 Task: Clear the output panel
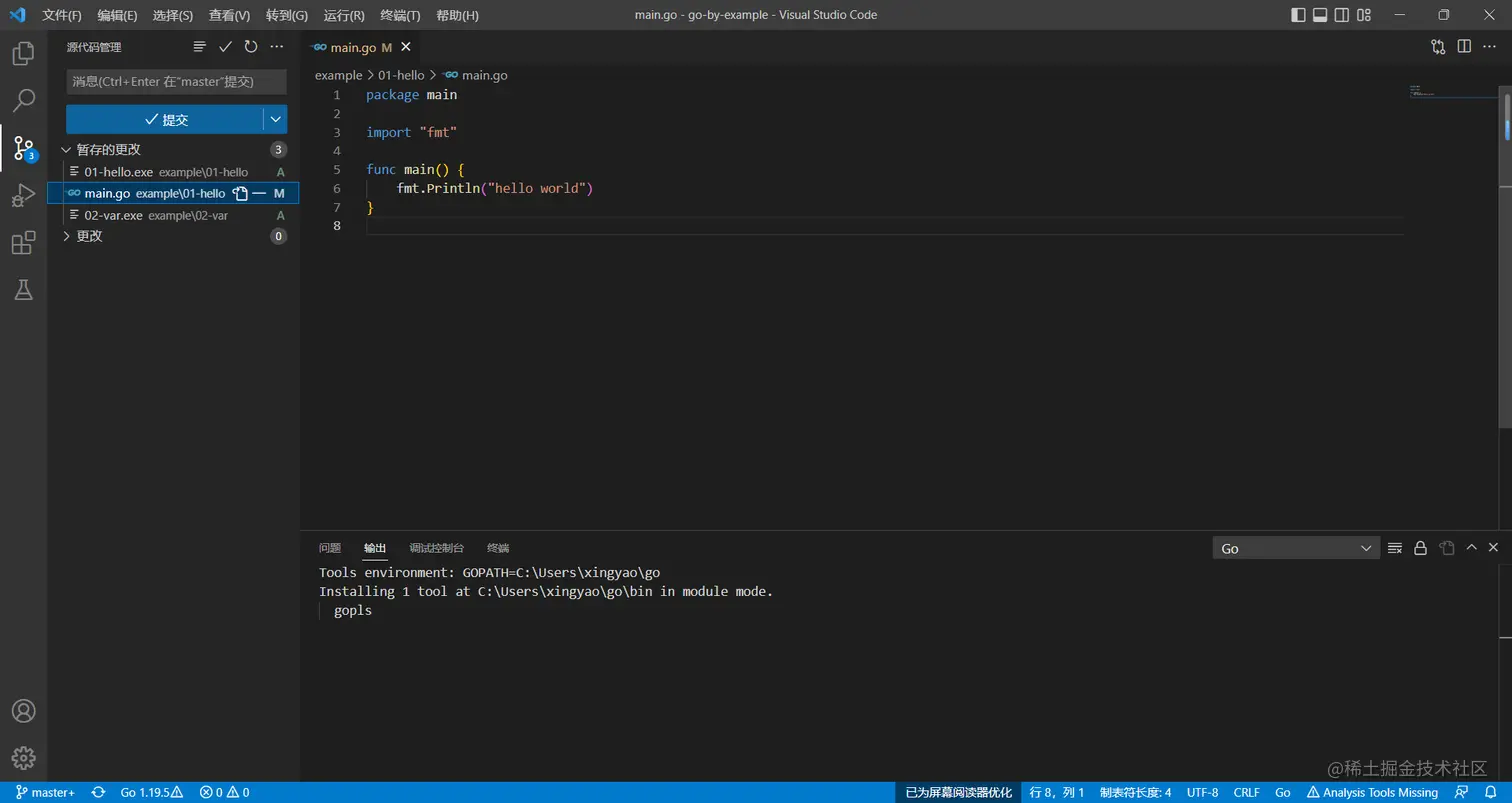[x=1395, y=548]
